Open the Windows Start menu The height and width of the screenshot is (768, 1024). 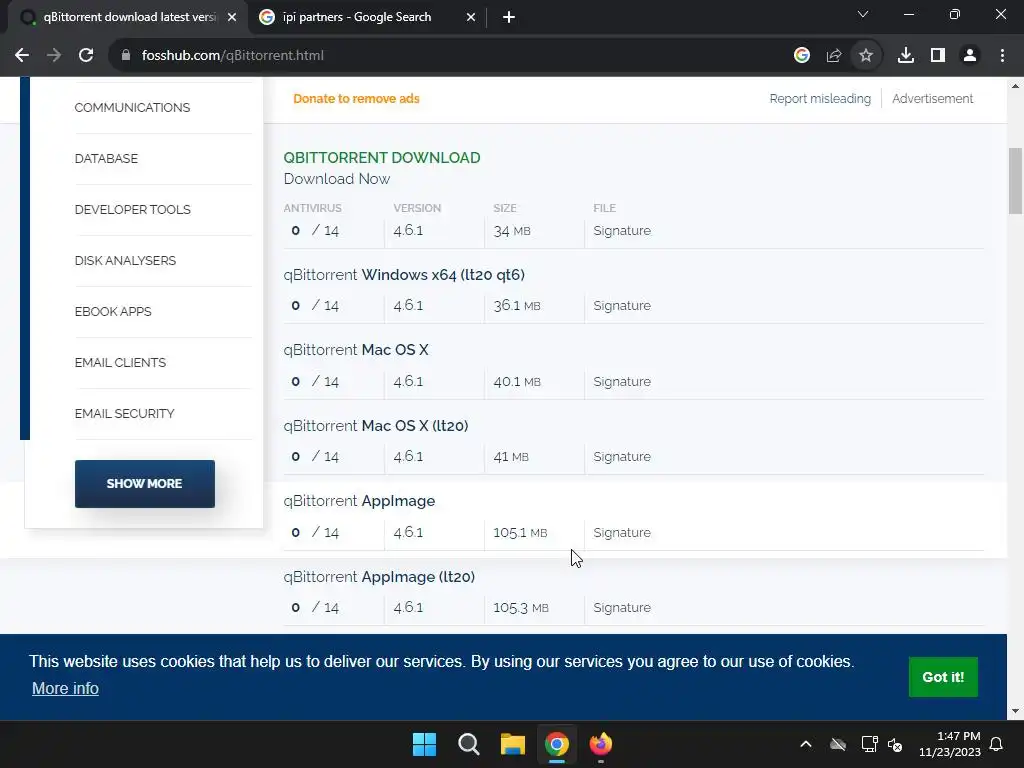424,744
